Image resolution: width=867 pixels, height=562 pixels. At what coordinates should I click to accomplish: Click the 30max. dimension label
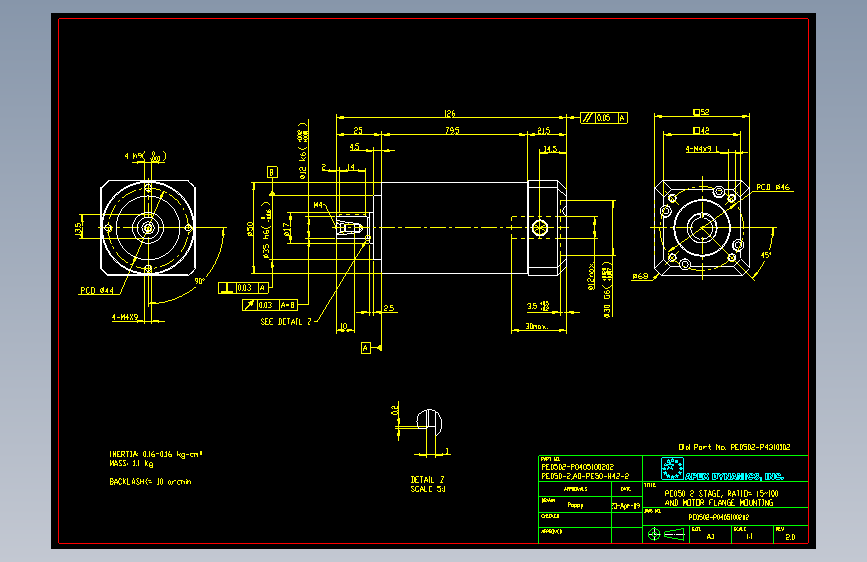[536, 326]
